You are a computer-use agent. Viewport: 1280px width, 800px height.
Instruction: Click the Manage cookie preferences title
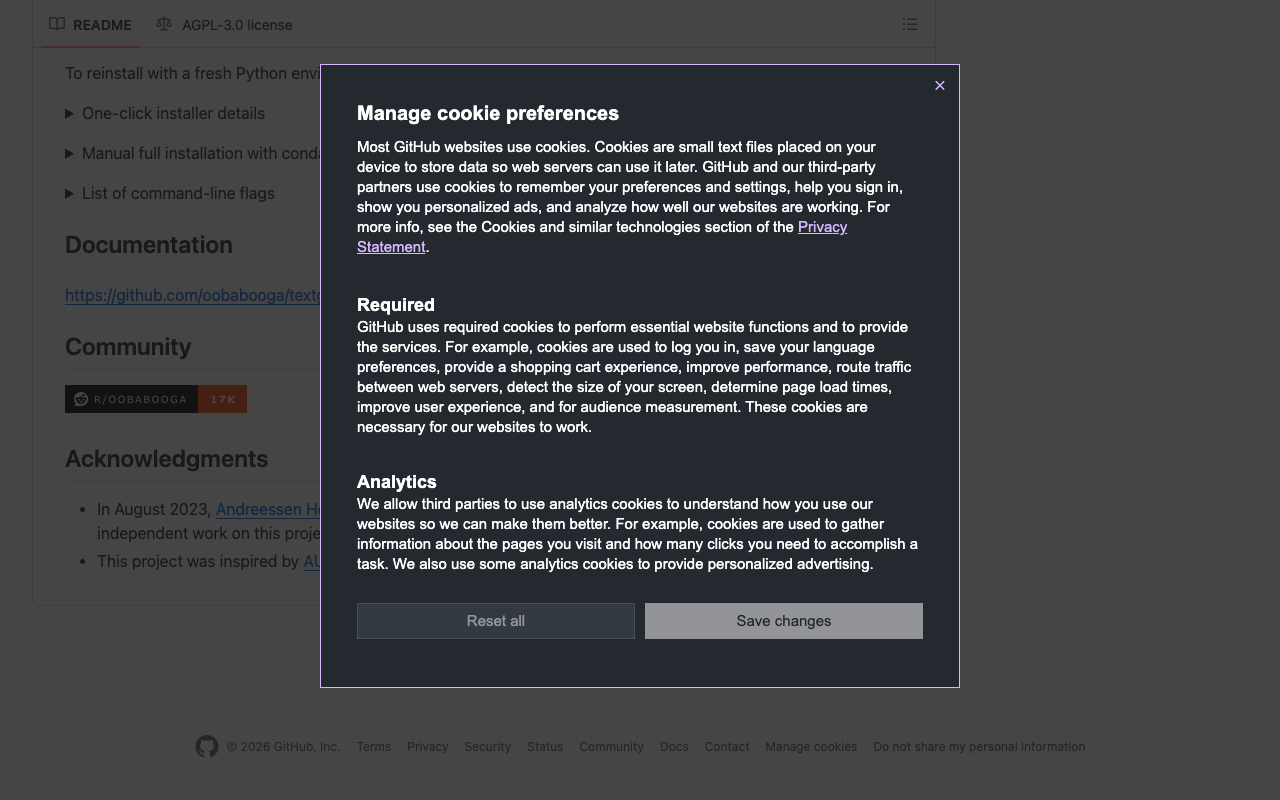pos(488,113)
